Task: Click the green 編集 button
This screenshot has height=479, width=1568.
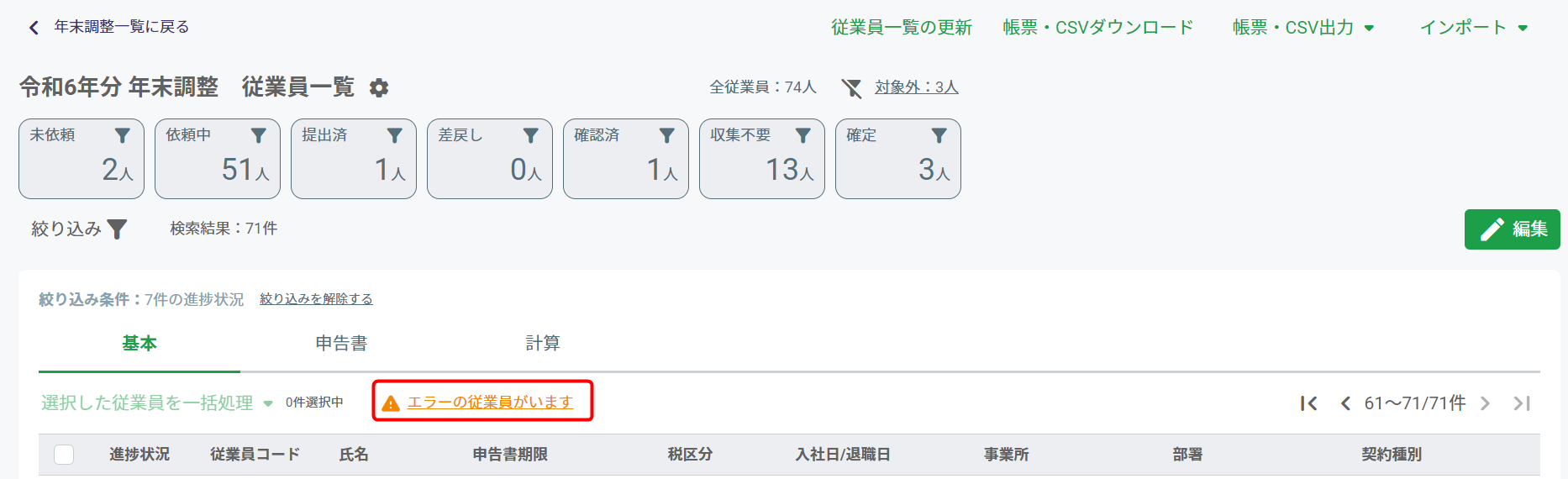Action: [x=1513, y=229]
